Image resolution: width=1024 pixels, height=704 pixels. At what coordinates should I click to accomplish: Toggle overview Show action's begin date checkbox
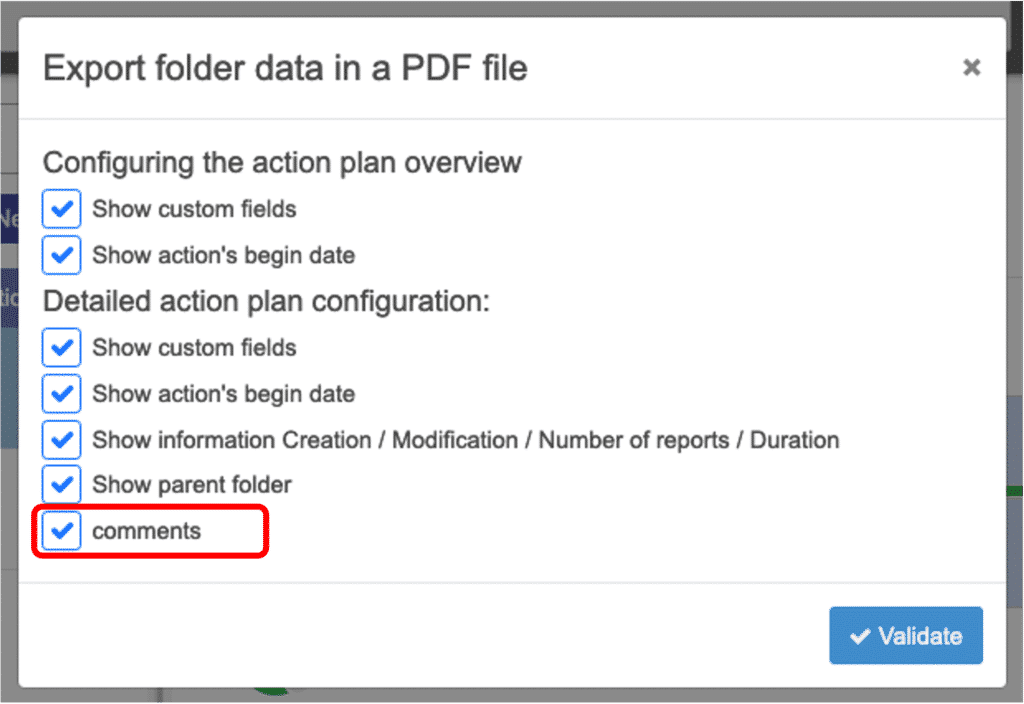tap(62, 255)
